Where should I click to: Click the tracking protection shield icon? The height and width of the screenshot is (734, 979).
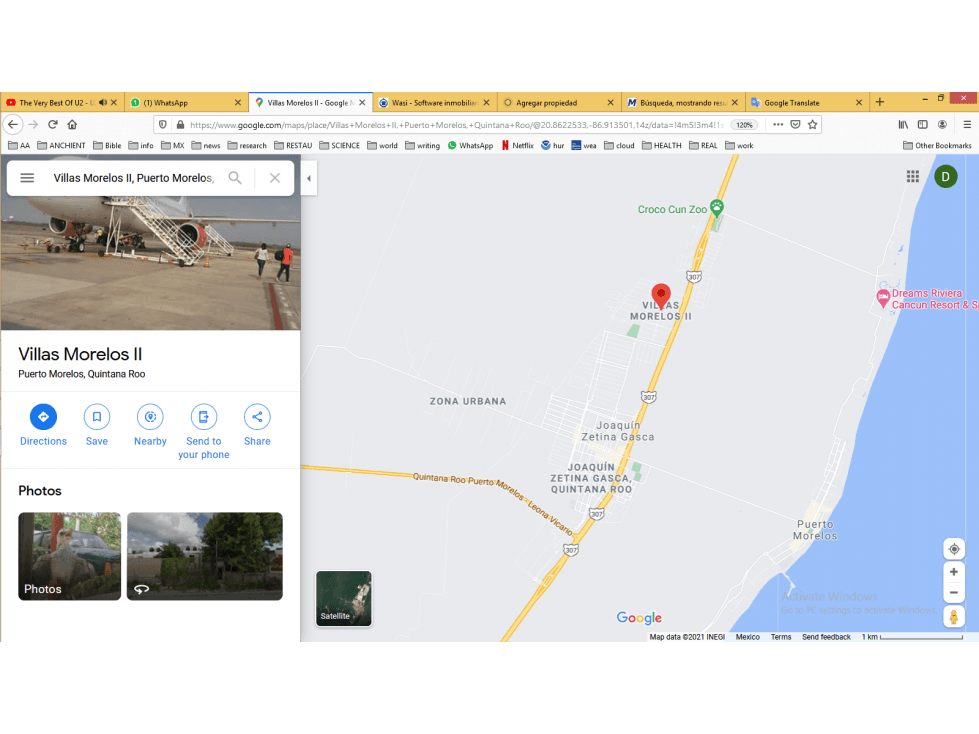[162, 125]
